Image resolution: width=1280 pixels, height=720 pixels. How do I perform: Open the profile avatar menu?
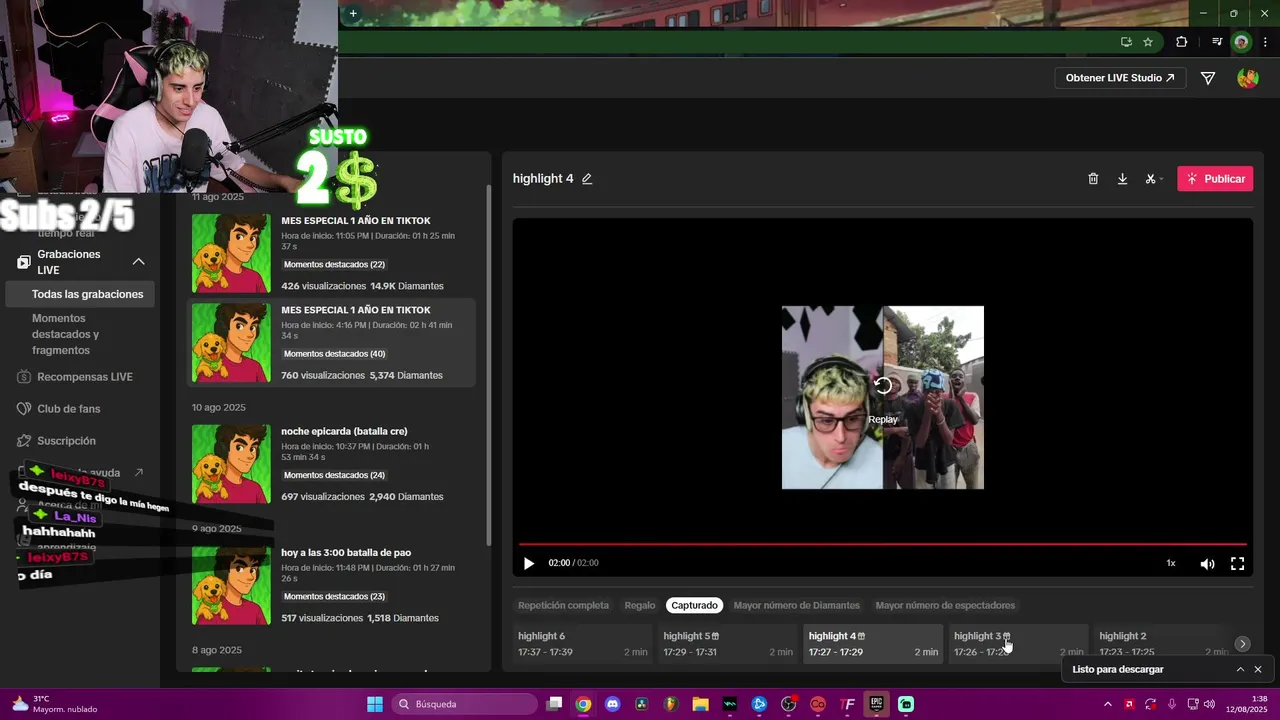pyautogui.click(x=1247, y=78)
